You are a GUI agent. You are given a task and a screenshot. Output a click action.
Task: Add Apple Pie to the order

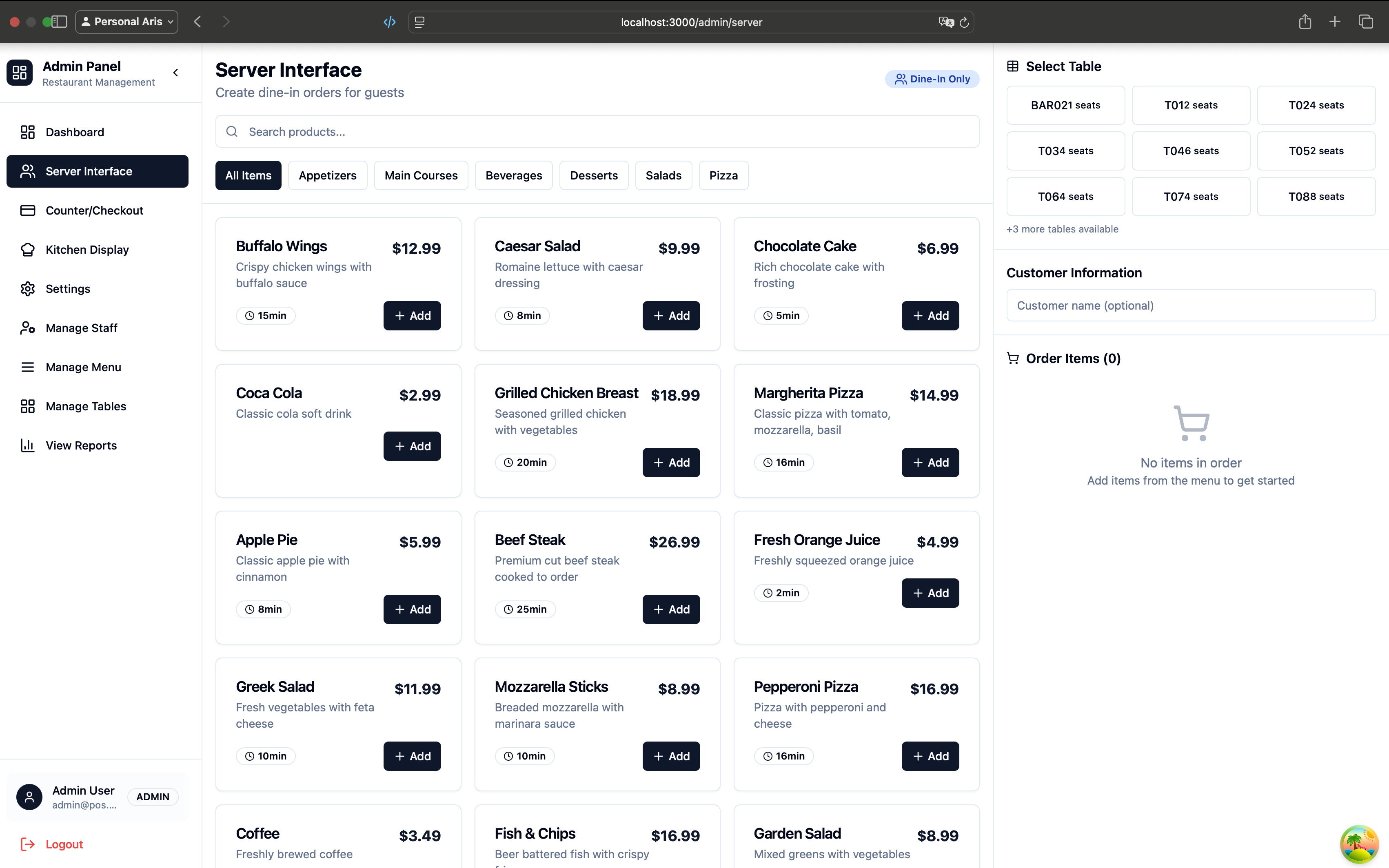point(412,609)
